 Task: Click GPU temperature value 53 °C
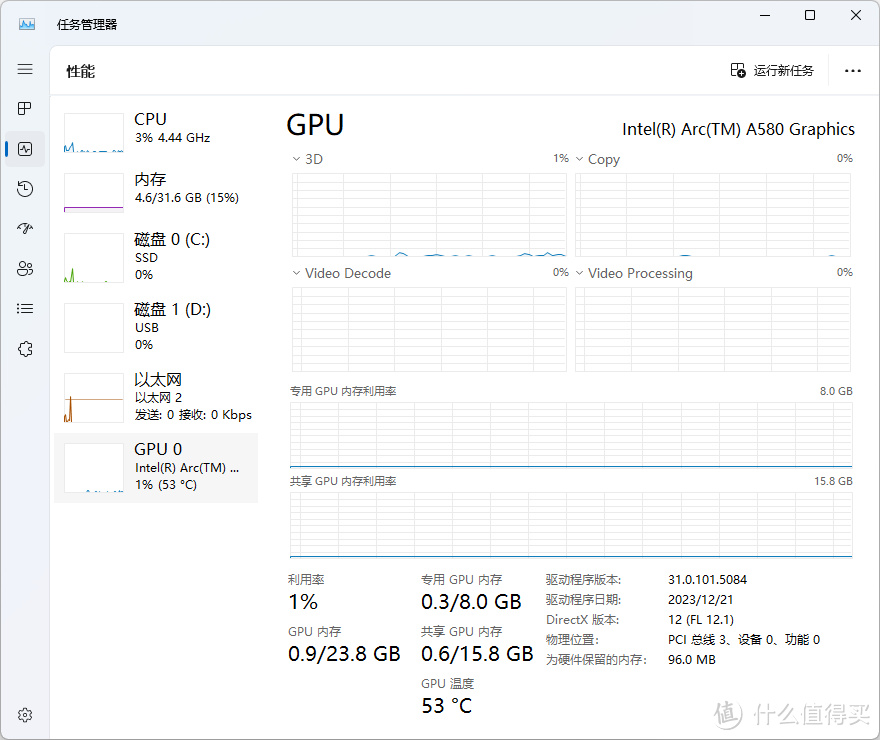(447, 706)
